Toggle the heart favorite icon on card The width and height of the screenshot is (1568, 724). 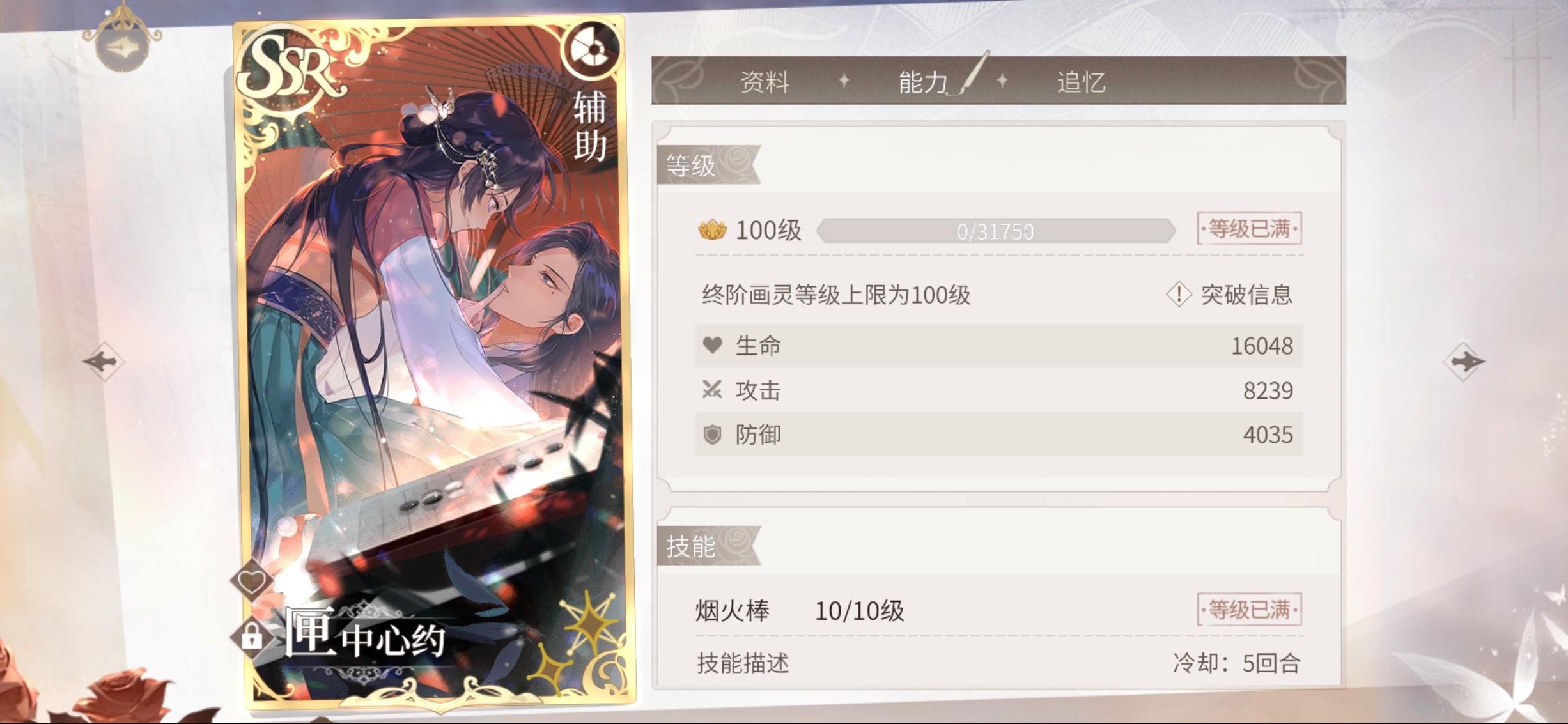pos(251,581)
